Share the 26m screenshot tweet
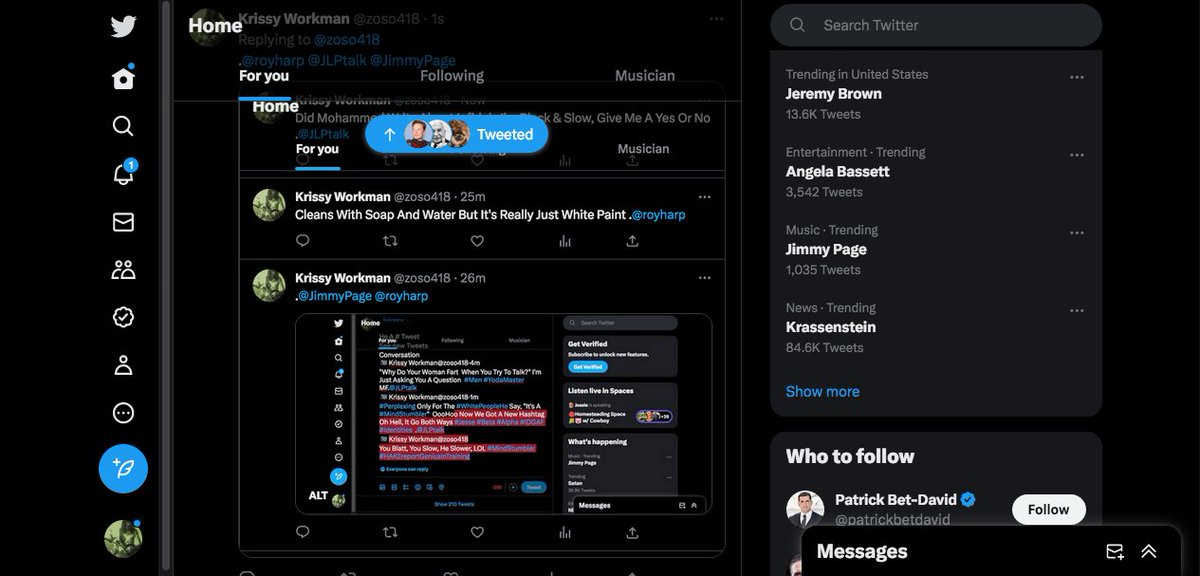Viewport: 1200px width, 576px height. tap(632, 532)
